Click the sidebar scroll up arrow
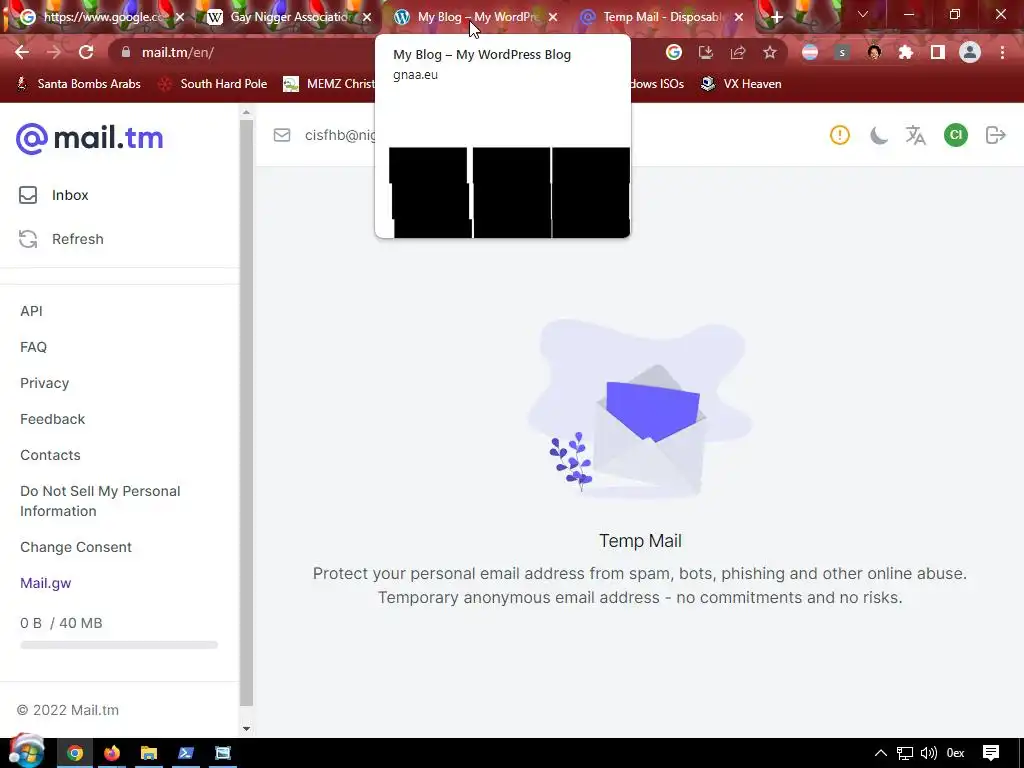Screen dimensions: 1024x768 click(246, 112)
